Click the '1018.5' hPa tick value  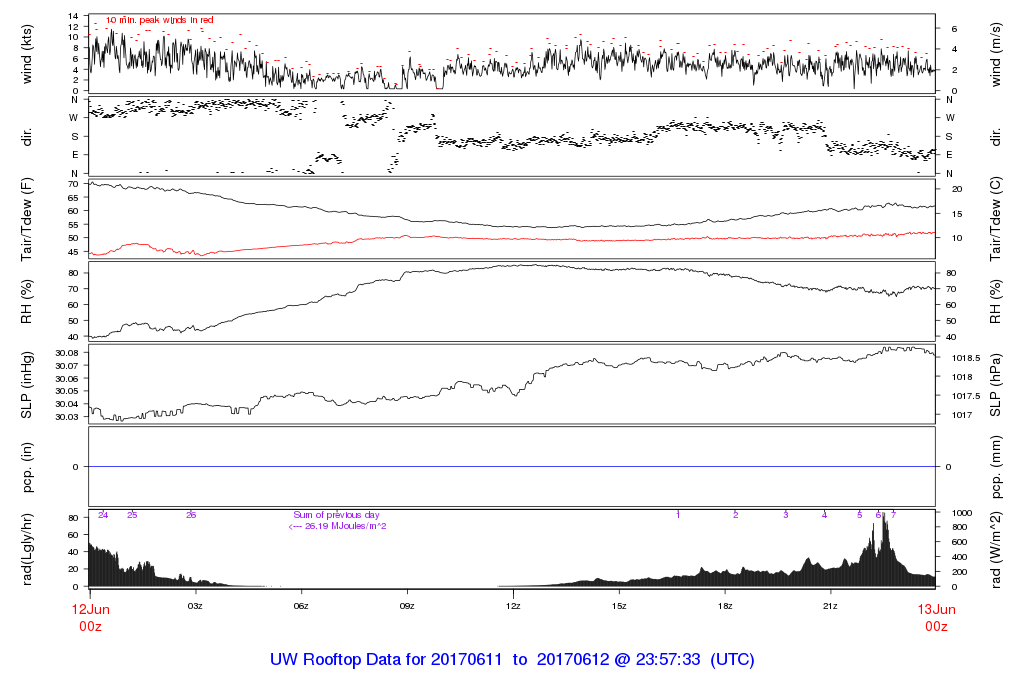click(x=966, y=358)
